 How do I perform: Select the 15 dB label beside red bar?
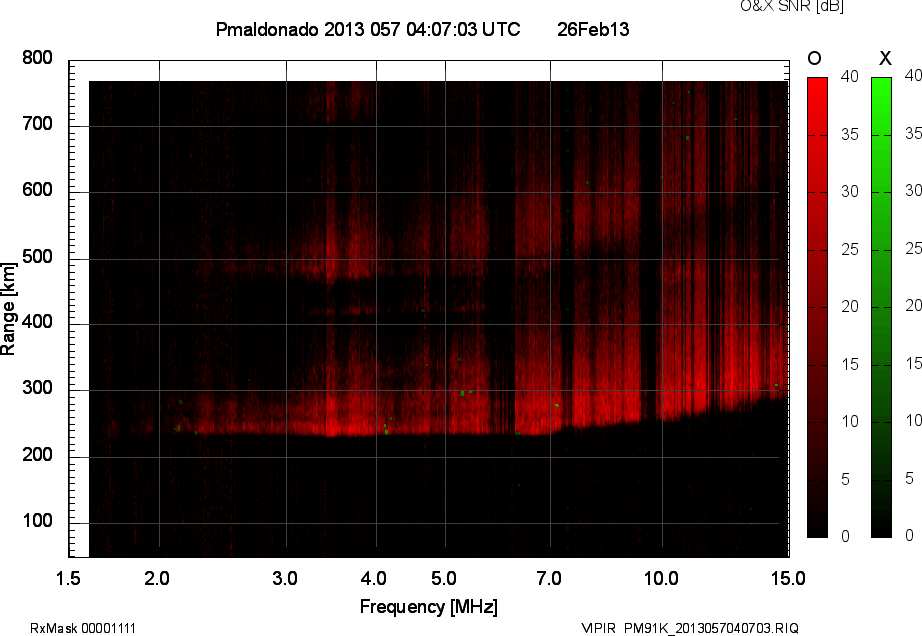[850, 364]
